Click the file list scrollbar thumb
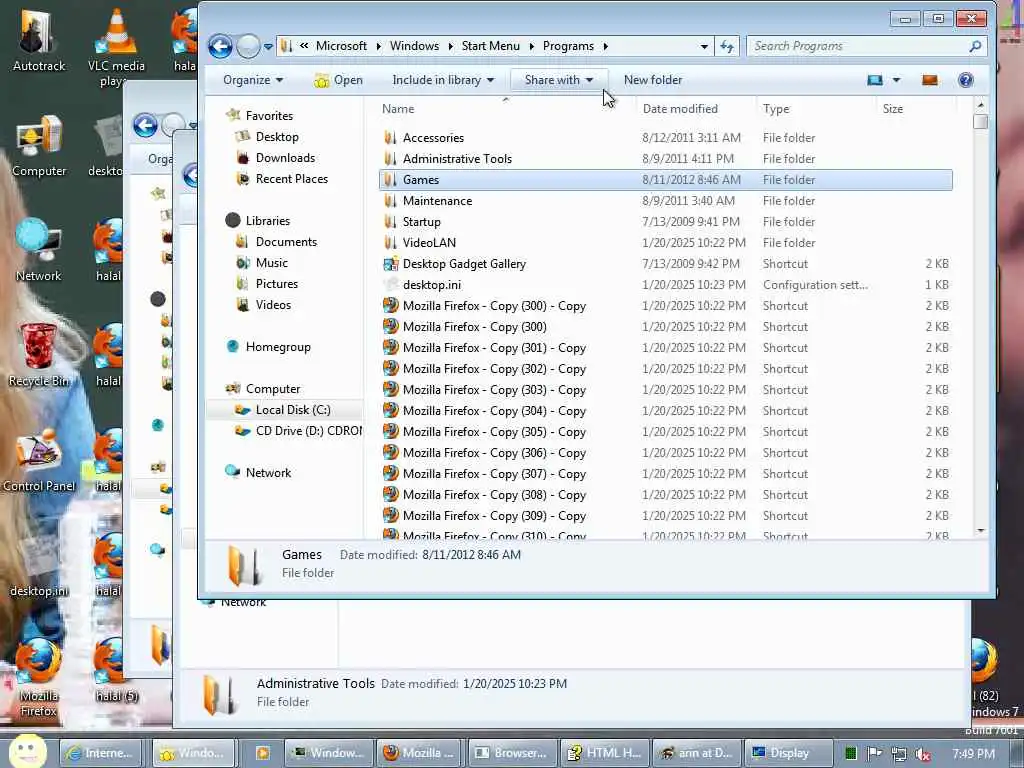The image size is (1024, 768). click(980, 122)
